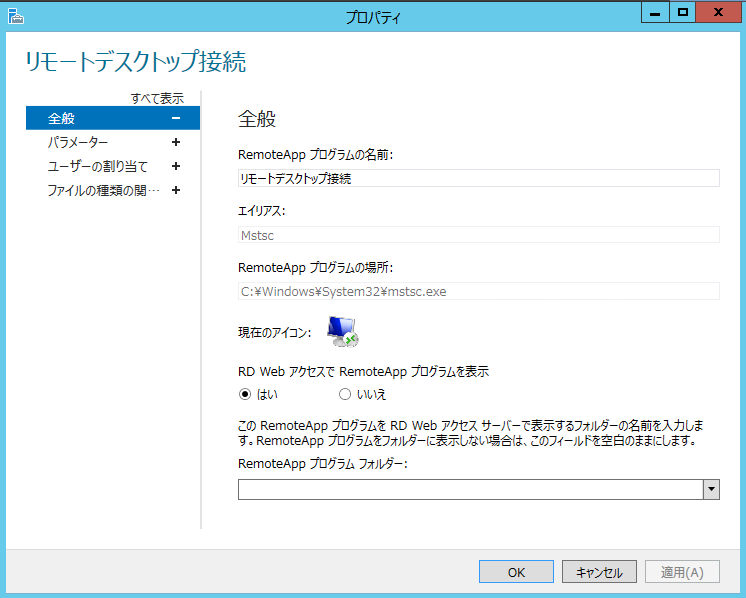Select the いいえ radio button

pyautogui.click(x=344, y=394)
